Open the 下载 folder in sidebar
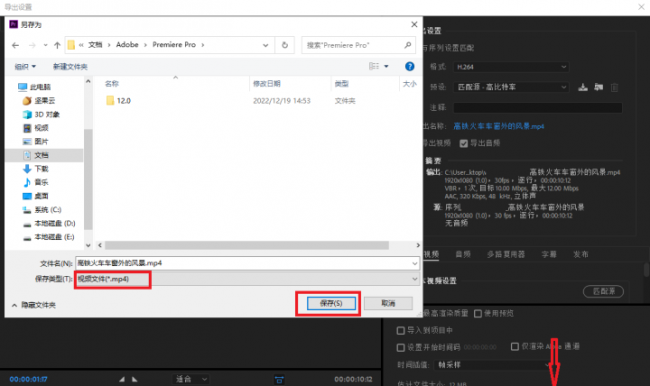 (36, 169)
